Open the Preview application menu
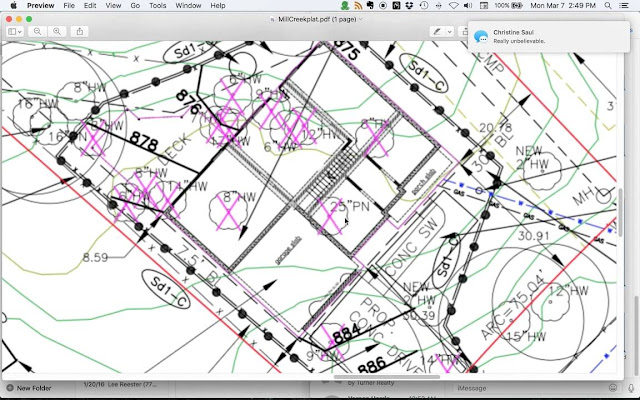The image size is (640, 400). tap(40, 5)
